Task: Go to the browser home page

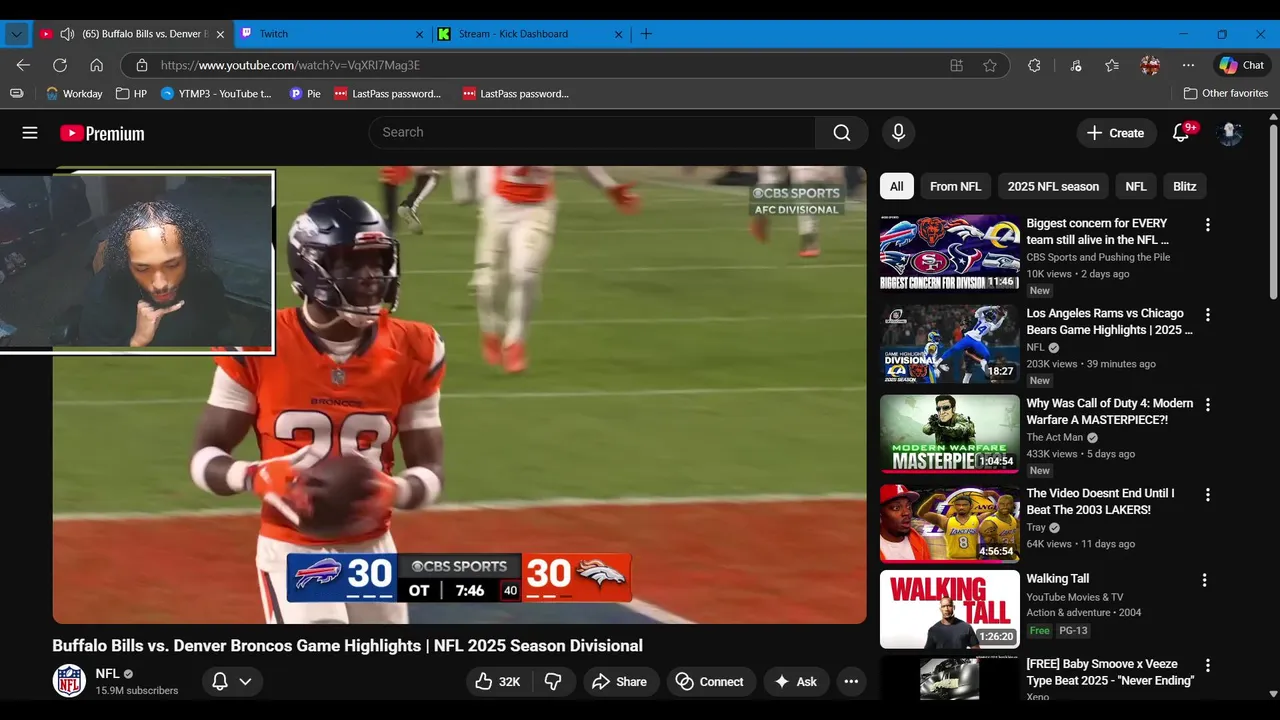Action: coord(96,65)
